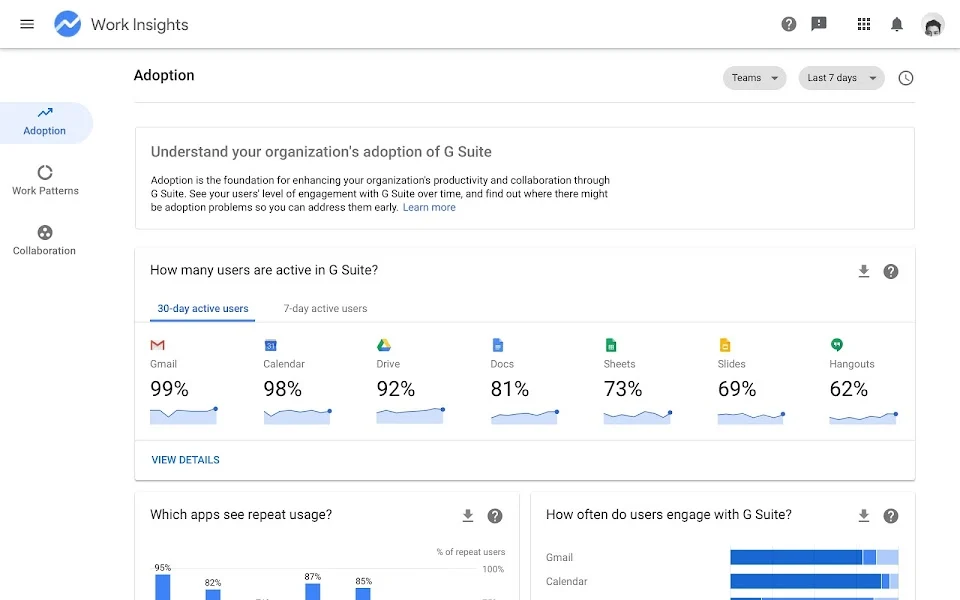Change the Last 7 days time range
Screen dimensions: 960x600
(x=840, y=78)
